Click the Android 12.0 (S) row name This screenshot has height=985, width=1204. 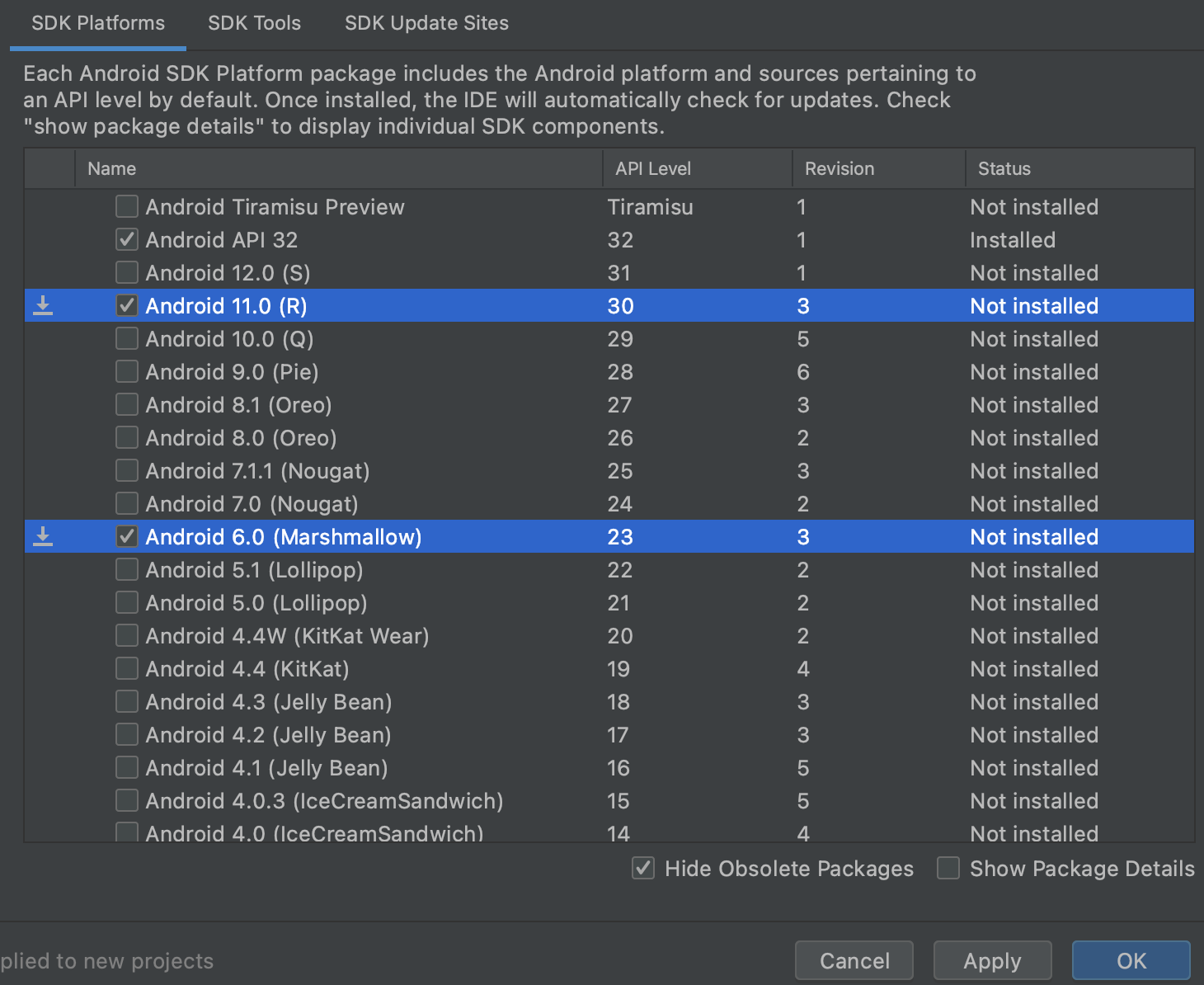coord(228,273)
